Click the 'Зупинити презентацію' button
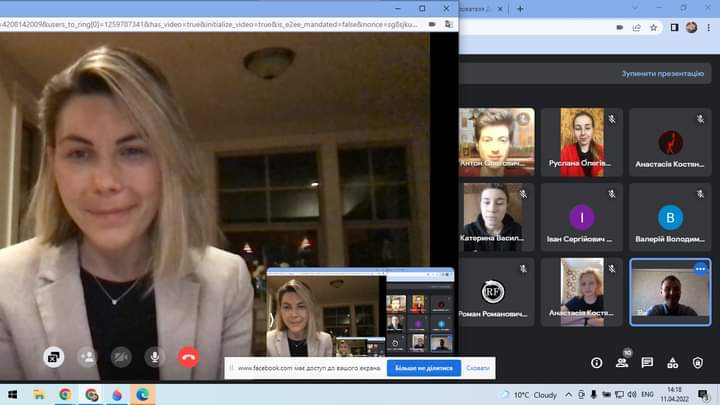720x405 pixels. (x=662, y=73)
